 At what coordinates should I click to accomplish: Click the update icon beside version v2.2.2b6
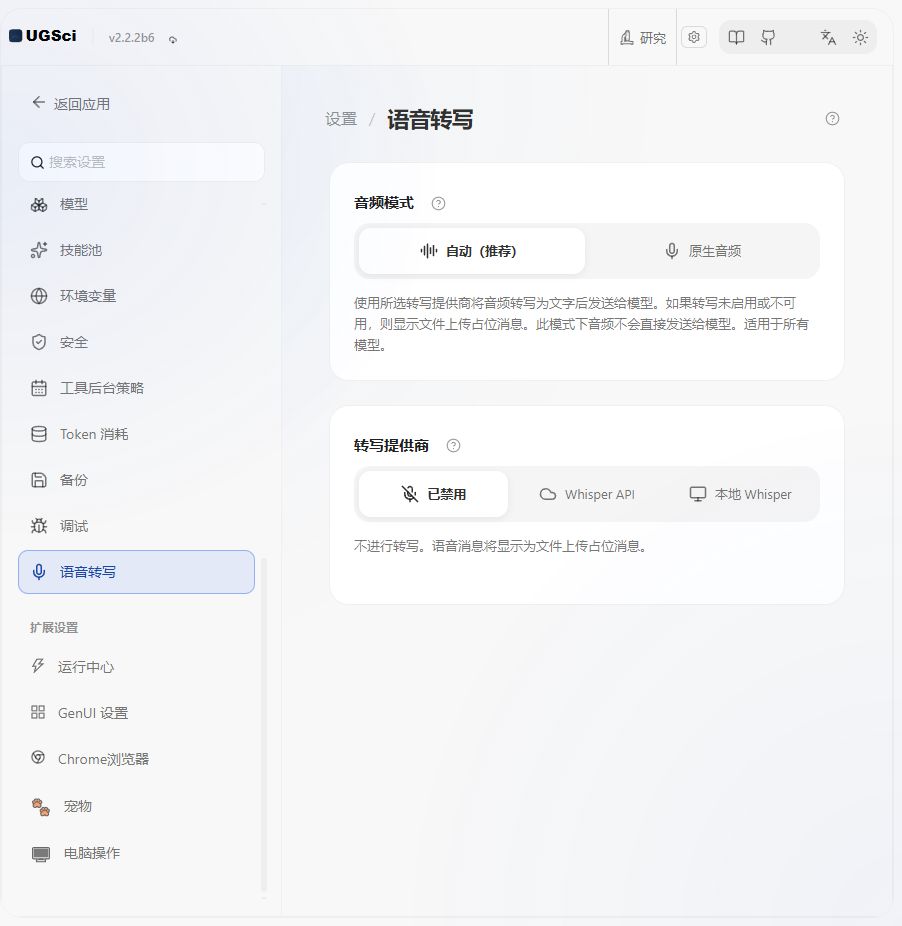[x=172, y=40]
